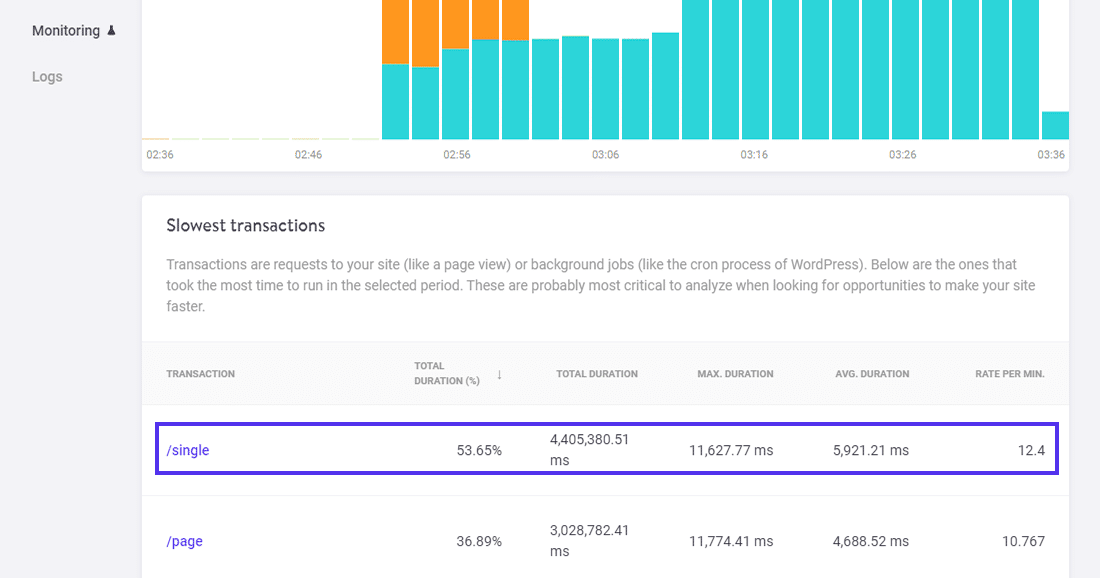The height and width of the screenshot is (578, 1100).
Task: Select the 10.767 rate cell in /page row
Action: pyautogui.click(x=1021, y=541)
